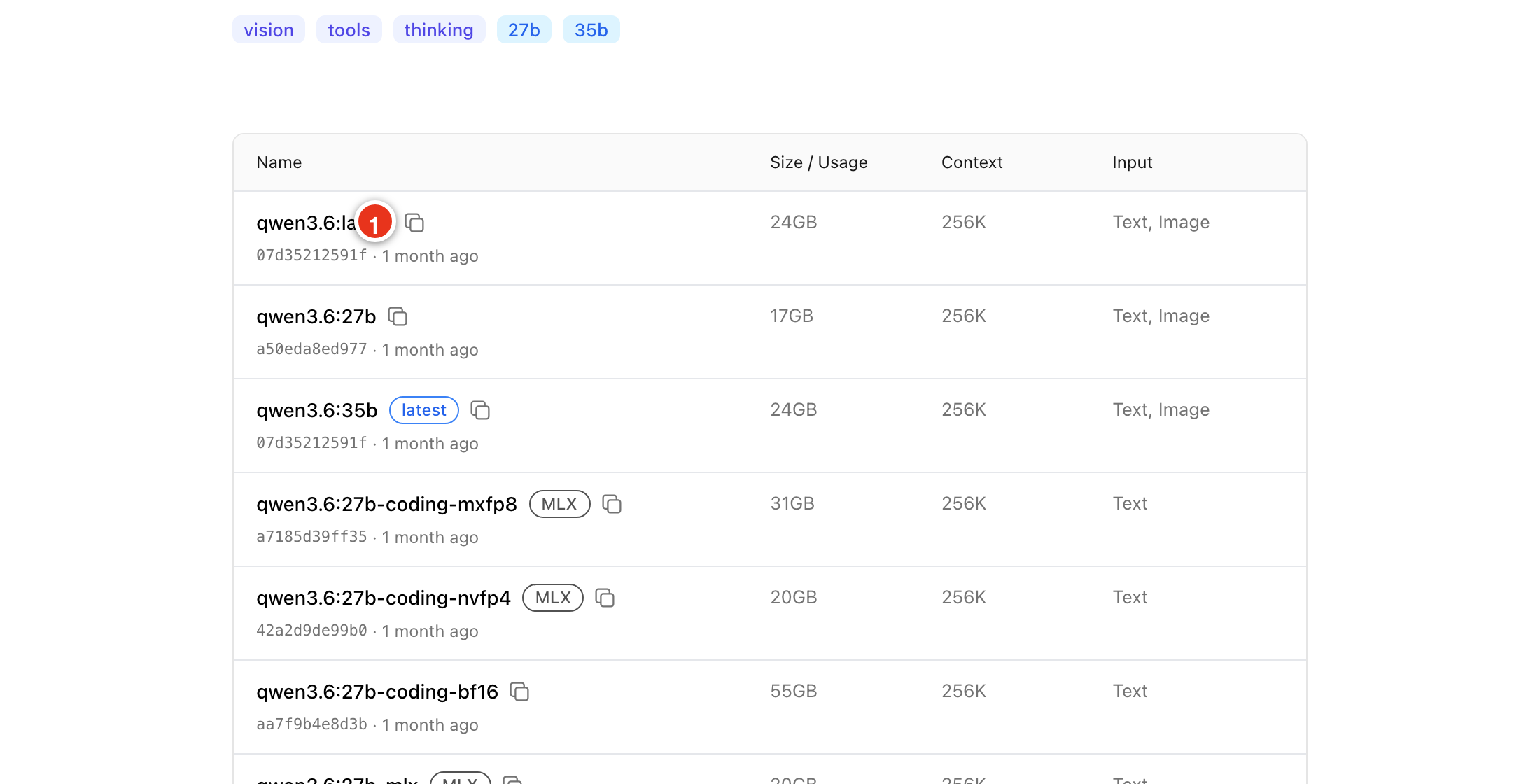Select the 17GB size of qwen3.6:27b
Screen dimensions: 1540x784
click(x=792, y=316)
